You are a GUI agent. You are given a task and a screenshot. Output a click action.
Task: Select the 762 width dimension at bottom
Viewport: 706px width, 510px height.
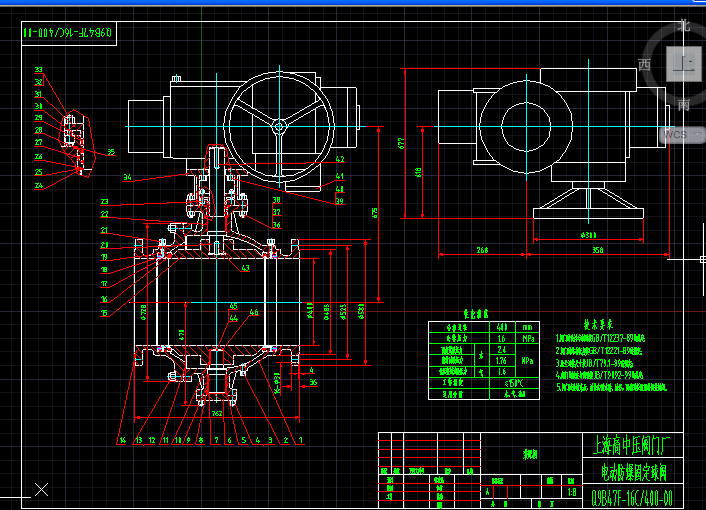coord(217,413)
